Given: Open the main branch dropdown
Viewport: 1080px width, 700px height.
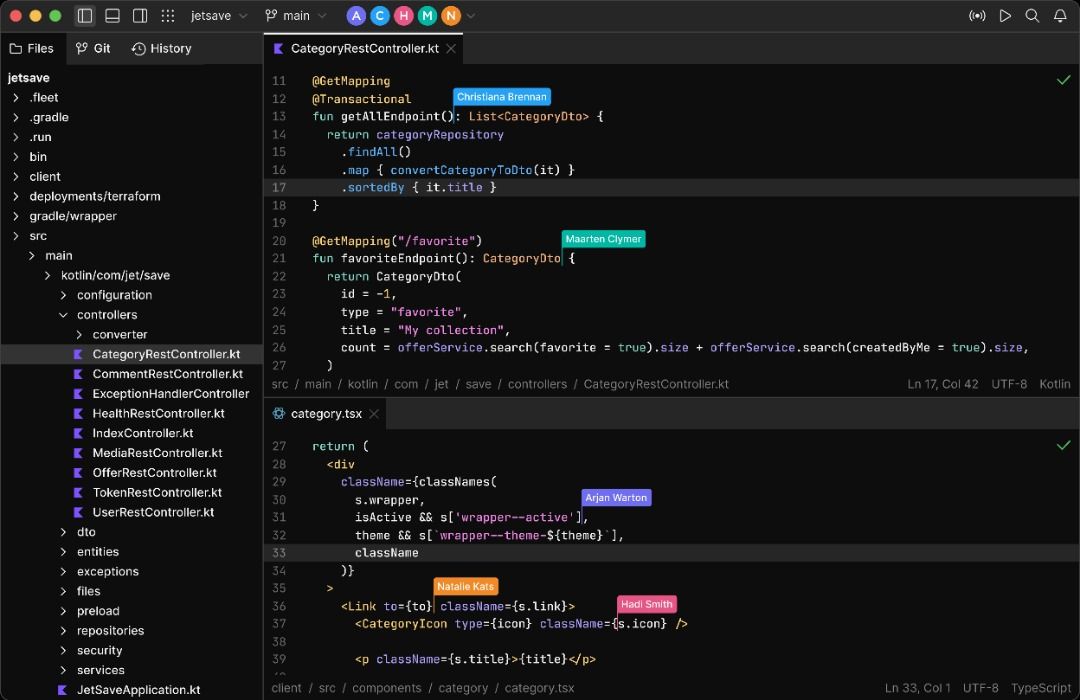Looking at the screenshot, I should (x=296, y=15).
